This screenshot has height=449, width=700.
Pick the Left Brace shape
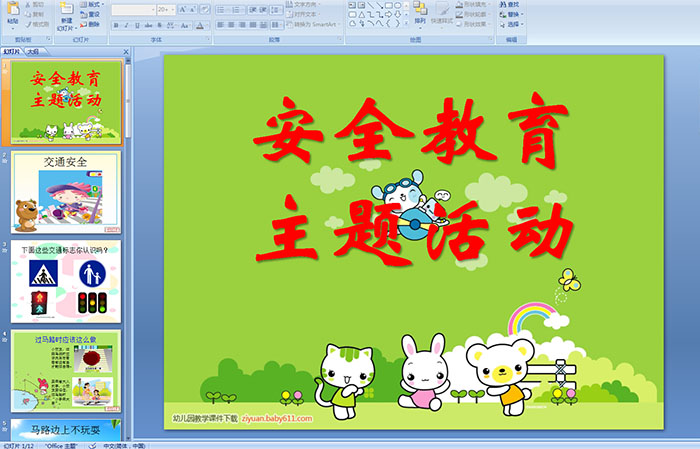pyautogui.click(x=388, y=23)
